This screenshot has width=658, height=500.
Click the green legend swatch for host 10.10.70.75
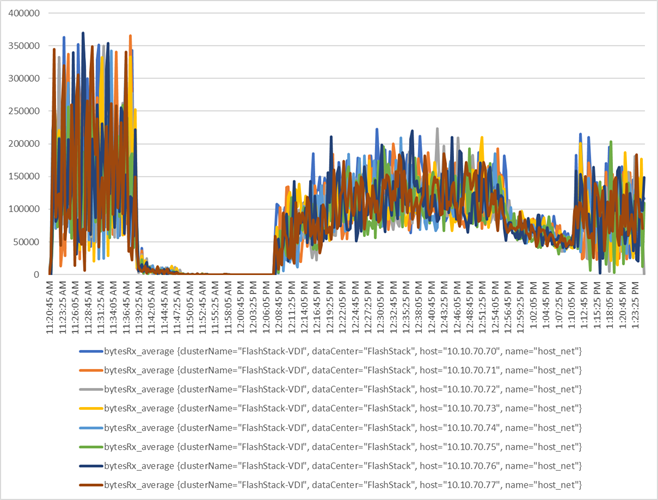click(91, 447)
